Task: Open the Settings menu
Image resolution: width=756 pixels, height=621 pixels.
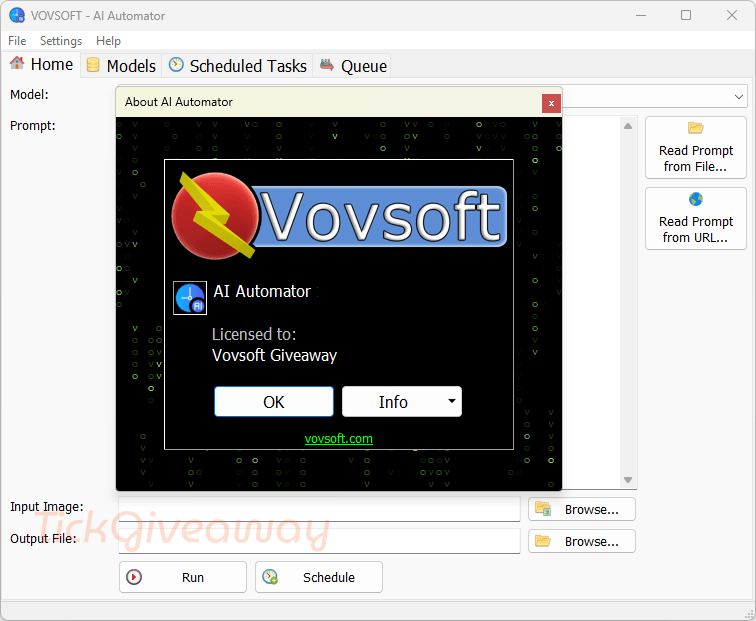Action: pyautogui.click(x=61, y=41)
